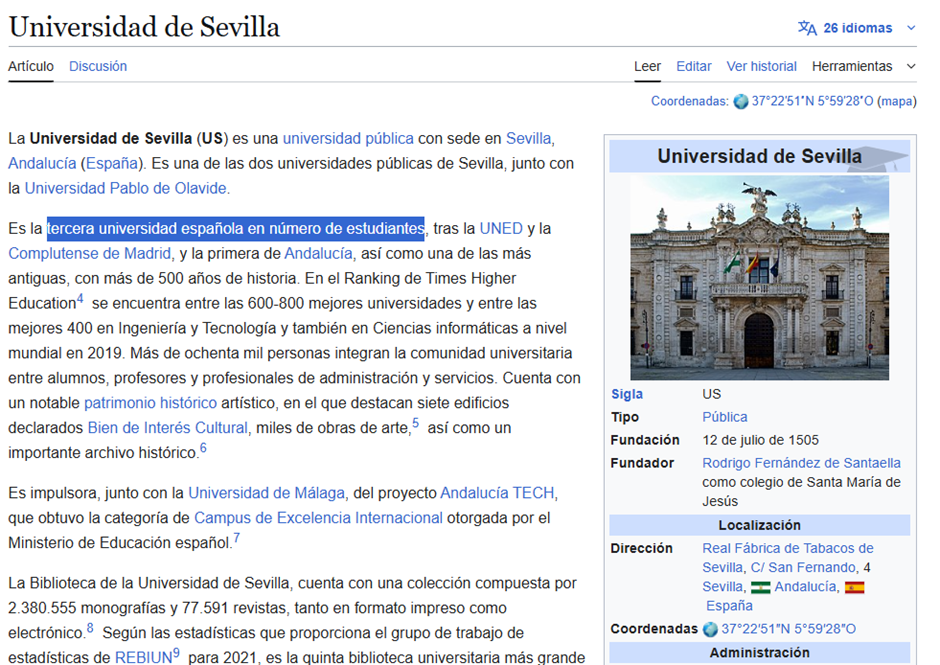Click the languages translate icon
The height and width of the screenshot is (665, 940).
[807, 28]
